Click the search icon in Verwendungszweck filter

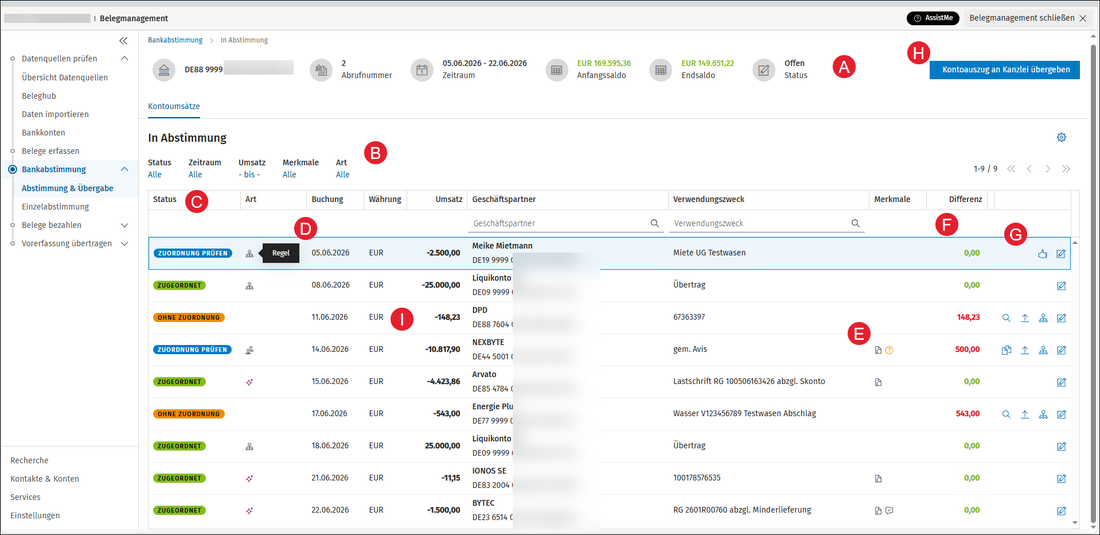(855, 223)
